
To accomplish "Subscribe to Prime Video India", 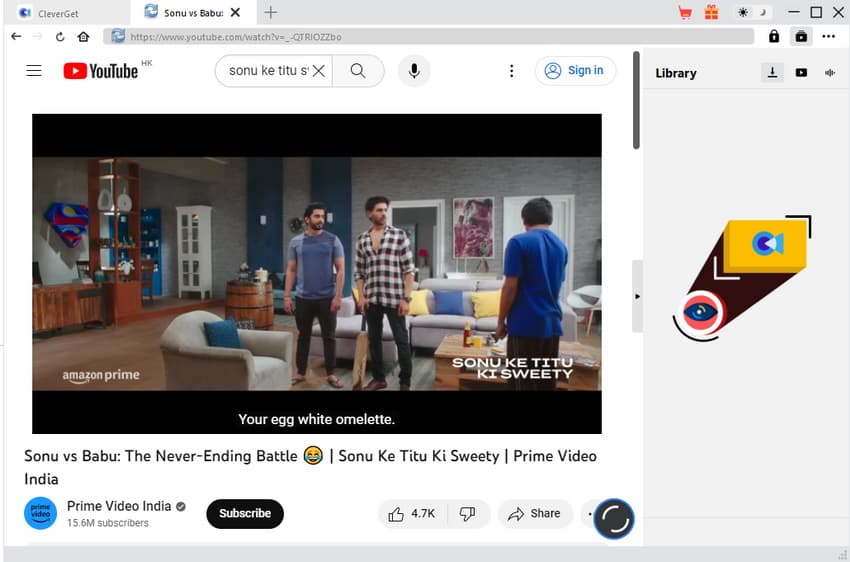I will coord(245,514).
